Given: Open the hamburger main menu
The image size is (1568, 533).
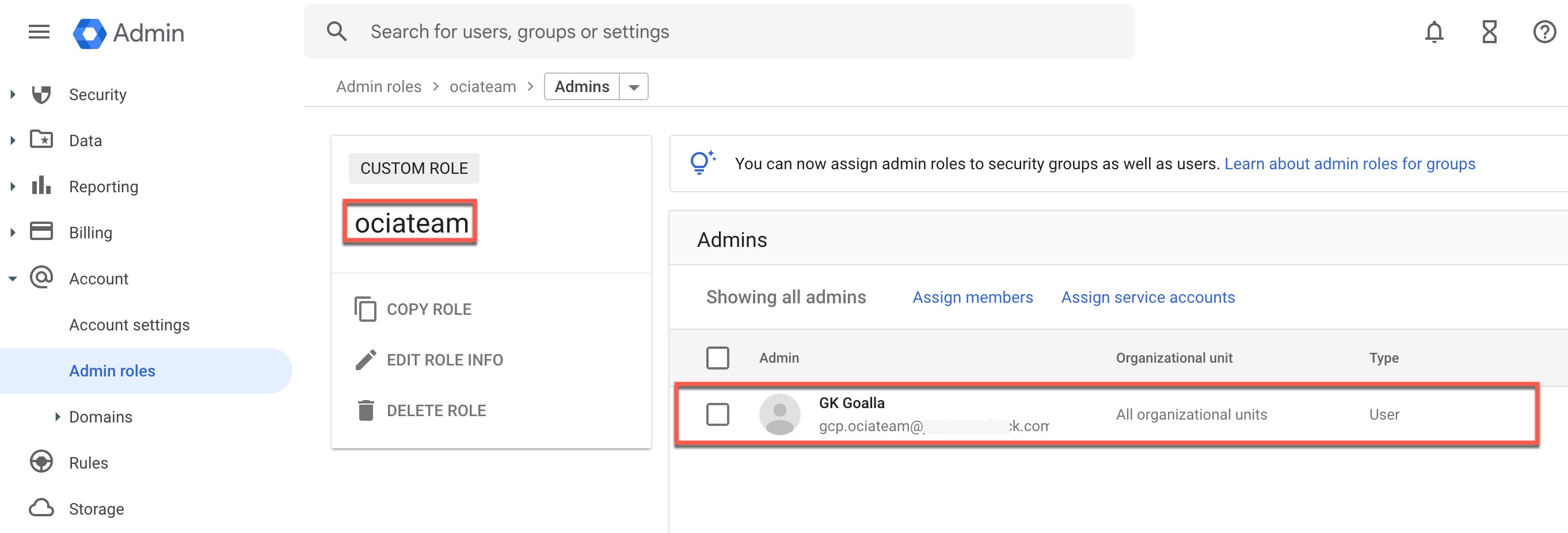Looking at the screenshot, I should [x=39, y=32].
